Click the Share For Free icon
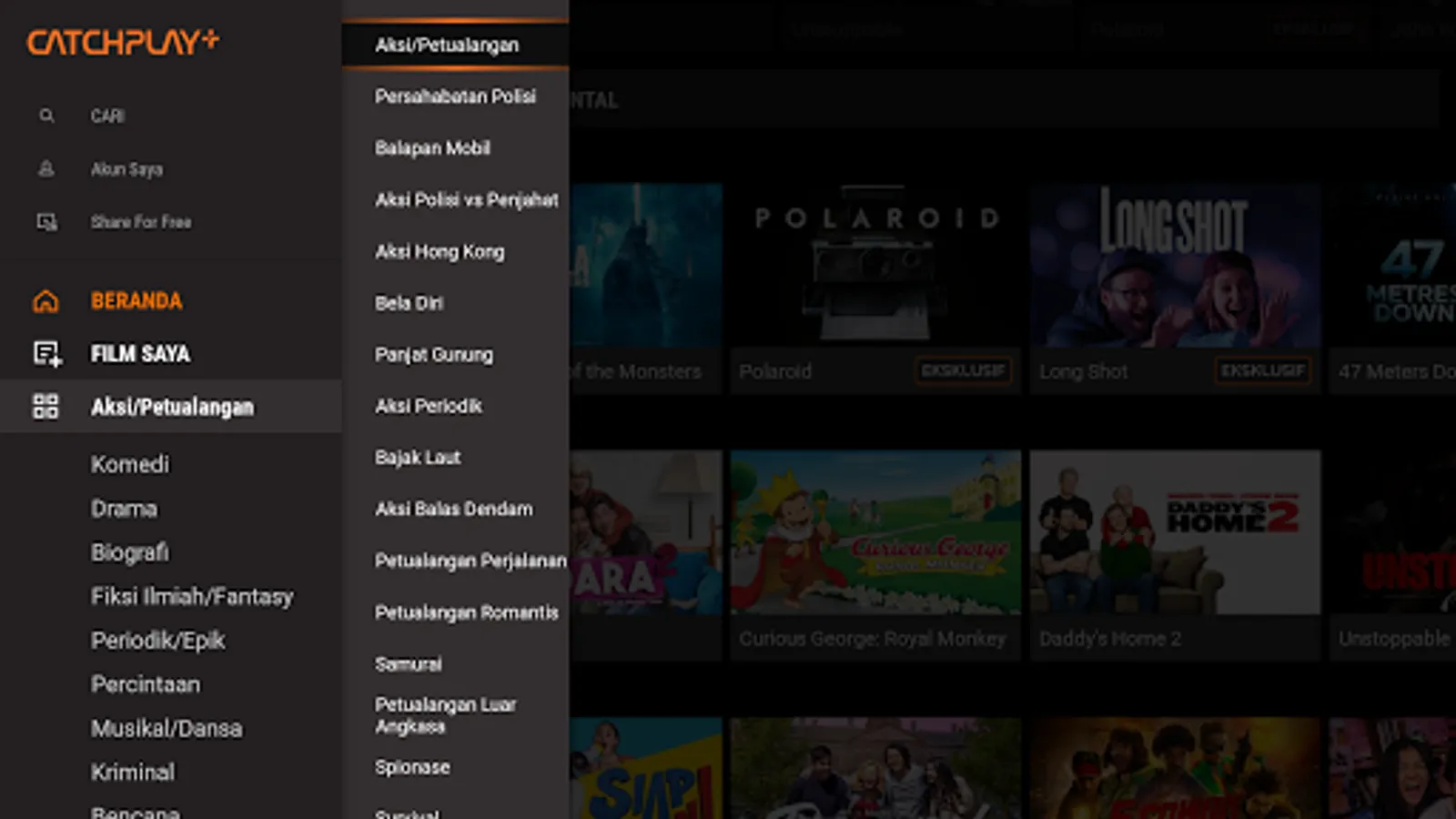The height and width of the screenshot is (819, 1456). (46, 221)
